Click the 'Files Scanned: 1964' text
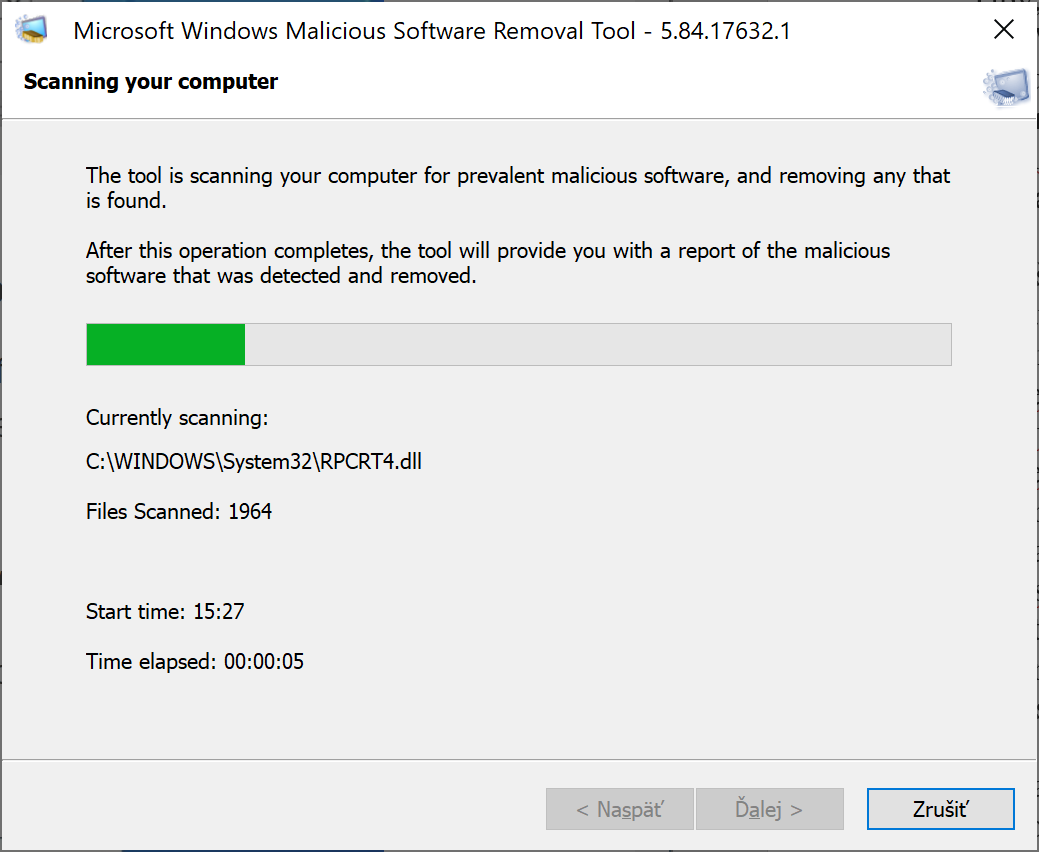Screen dimensions: 1039x852 [x=179, y=511]
